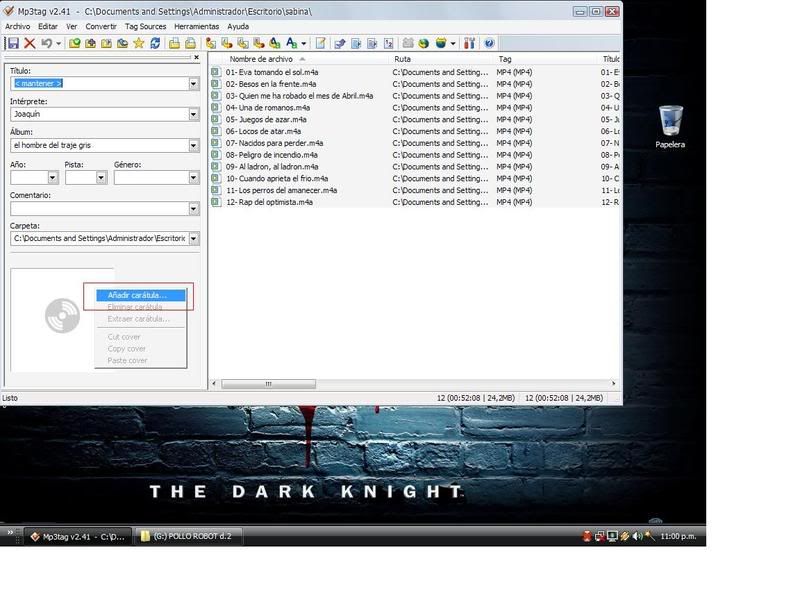Choose Añadir carátula in context menu
Screen dimensions: 800x600
click(x=140, y=295)
